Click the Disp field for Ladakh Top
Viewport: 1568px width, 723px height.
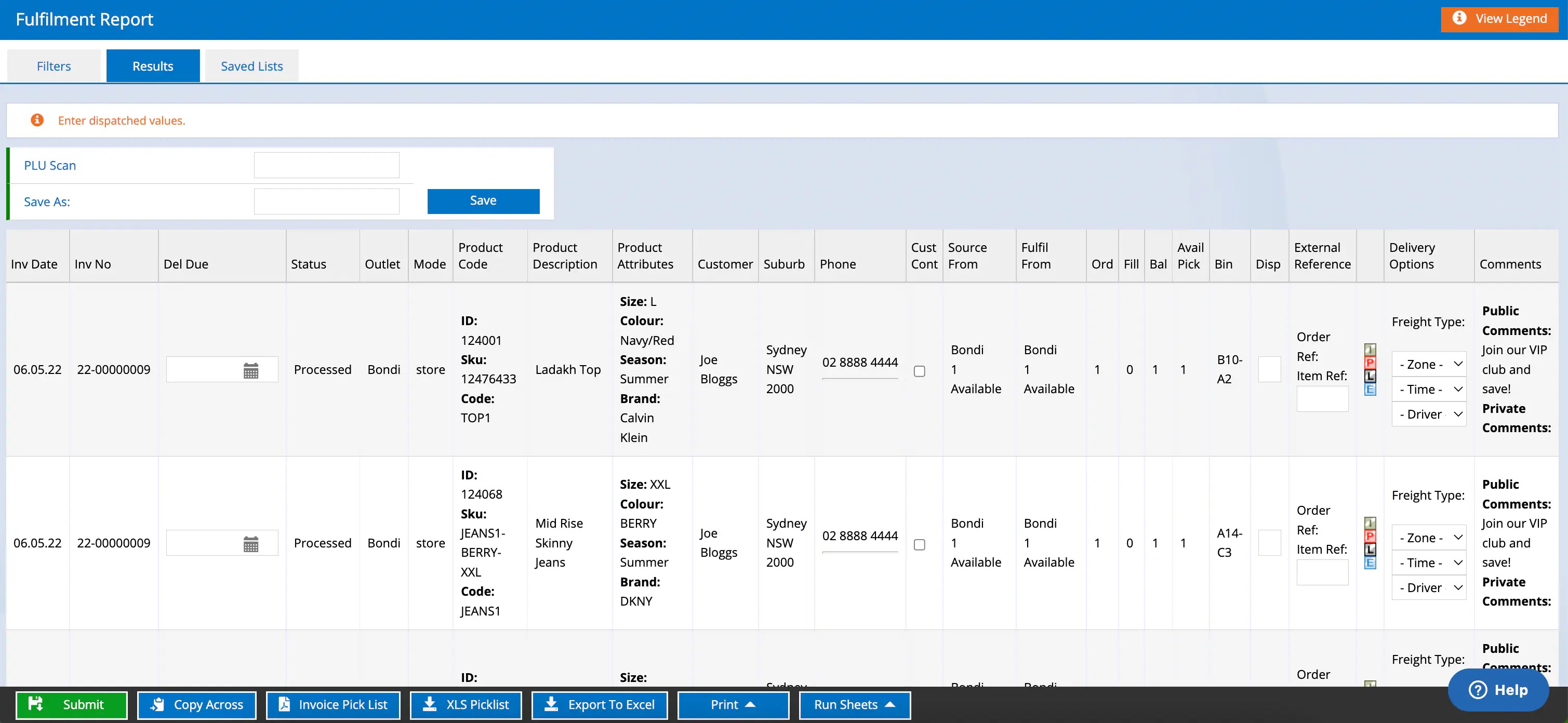coord(1269,369)
